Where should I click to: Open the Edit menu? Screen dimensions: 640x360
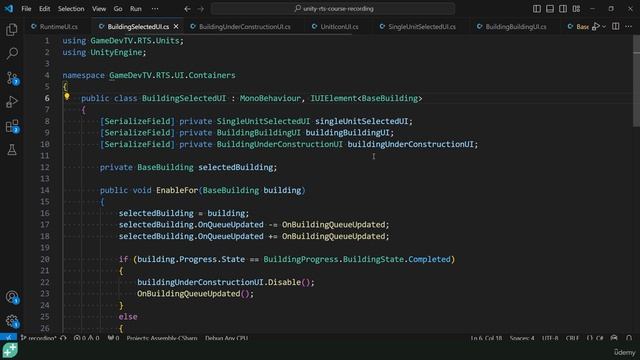click(44, 9)
